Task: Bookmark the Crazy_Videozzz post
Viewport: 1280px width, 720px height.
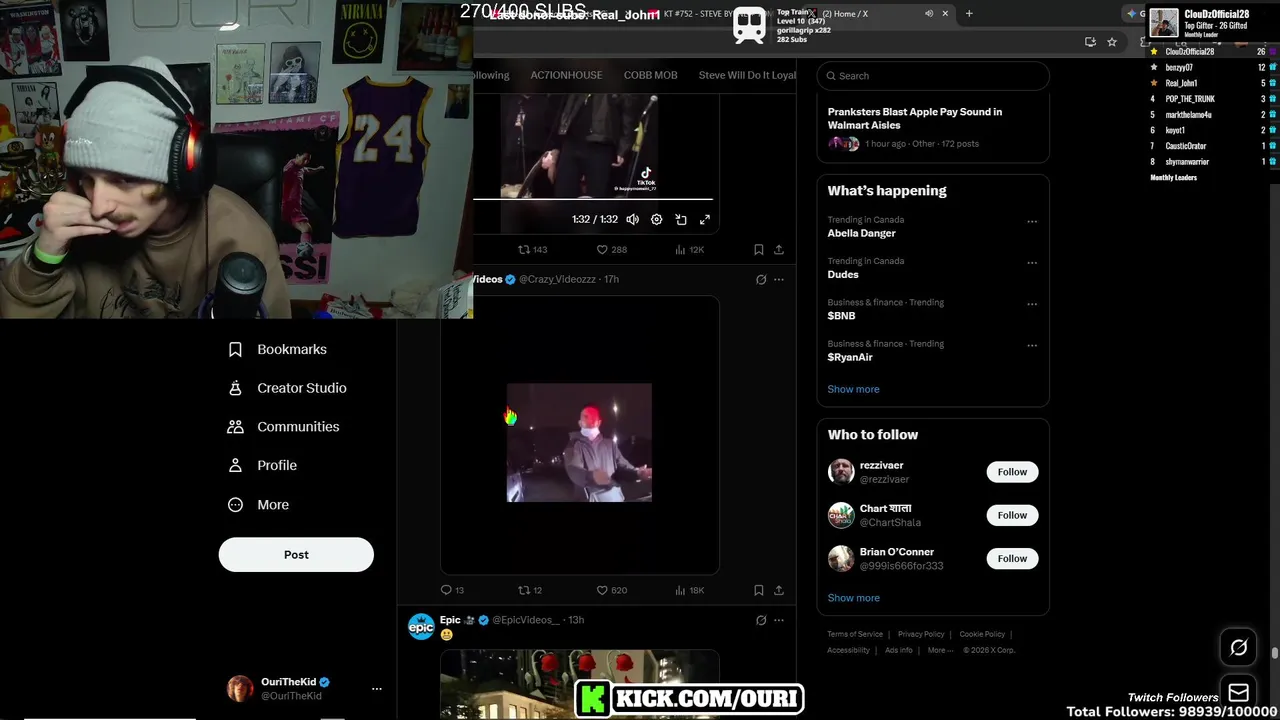Action: click(x=758, y=590)
